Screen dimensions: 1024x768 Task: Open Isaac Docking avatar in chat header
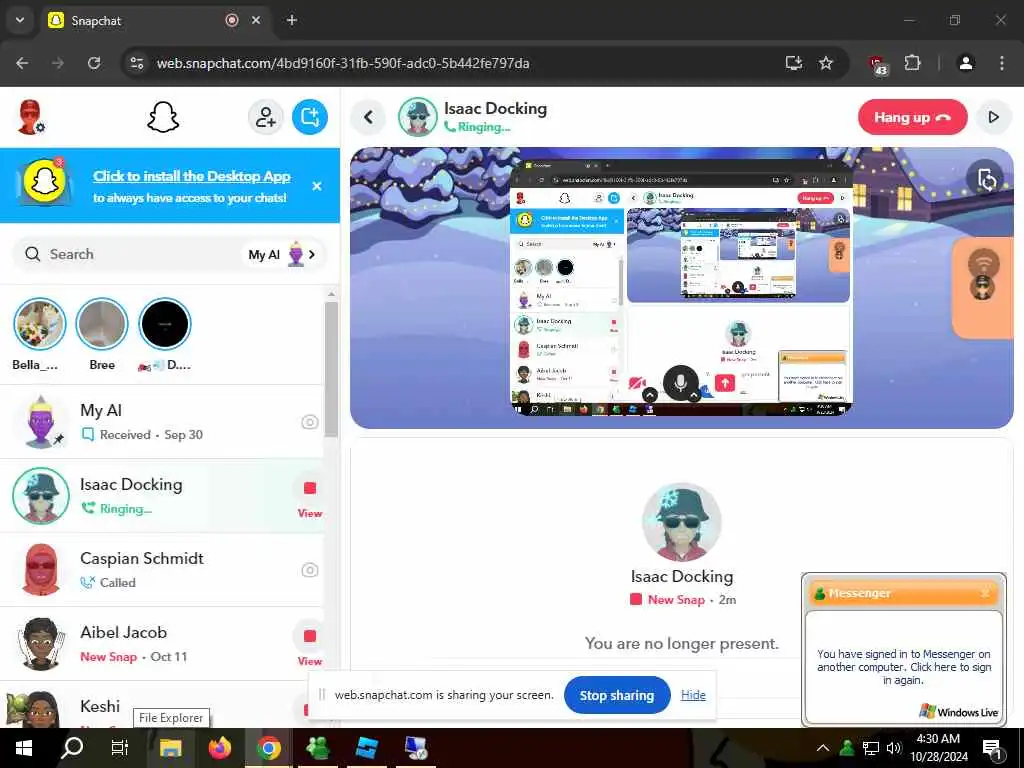418,118
